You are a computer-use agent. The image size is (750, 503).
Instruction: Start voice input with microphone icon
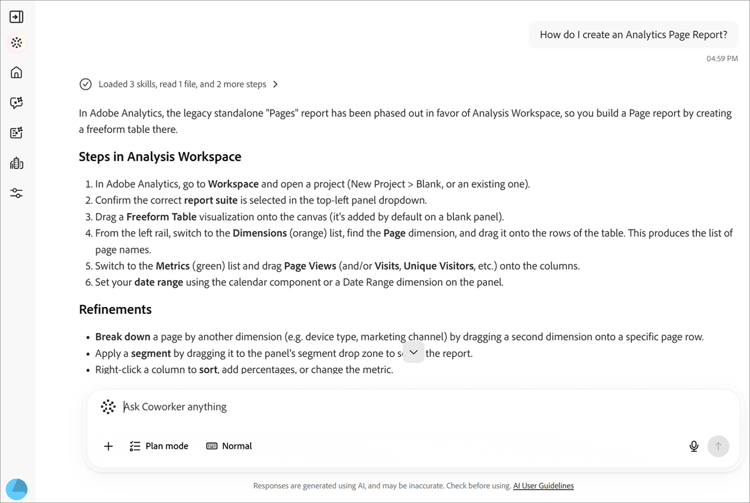tap(694, 446)
